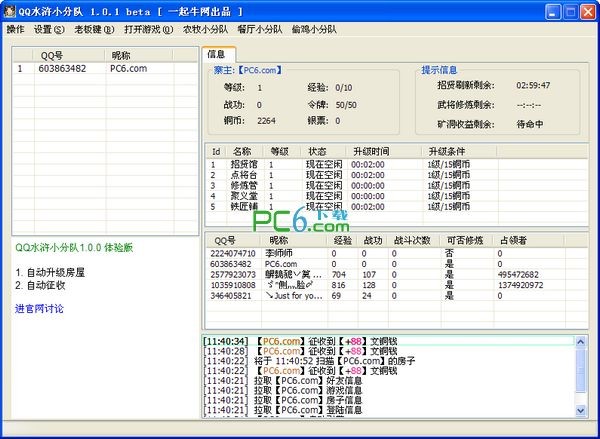Click the 占领者 column header

click(529, 241)
